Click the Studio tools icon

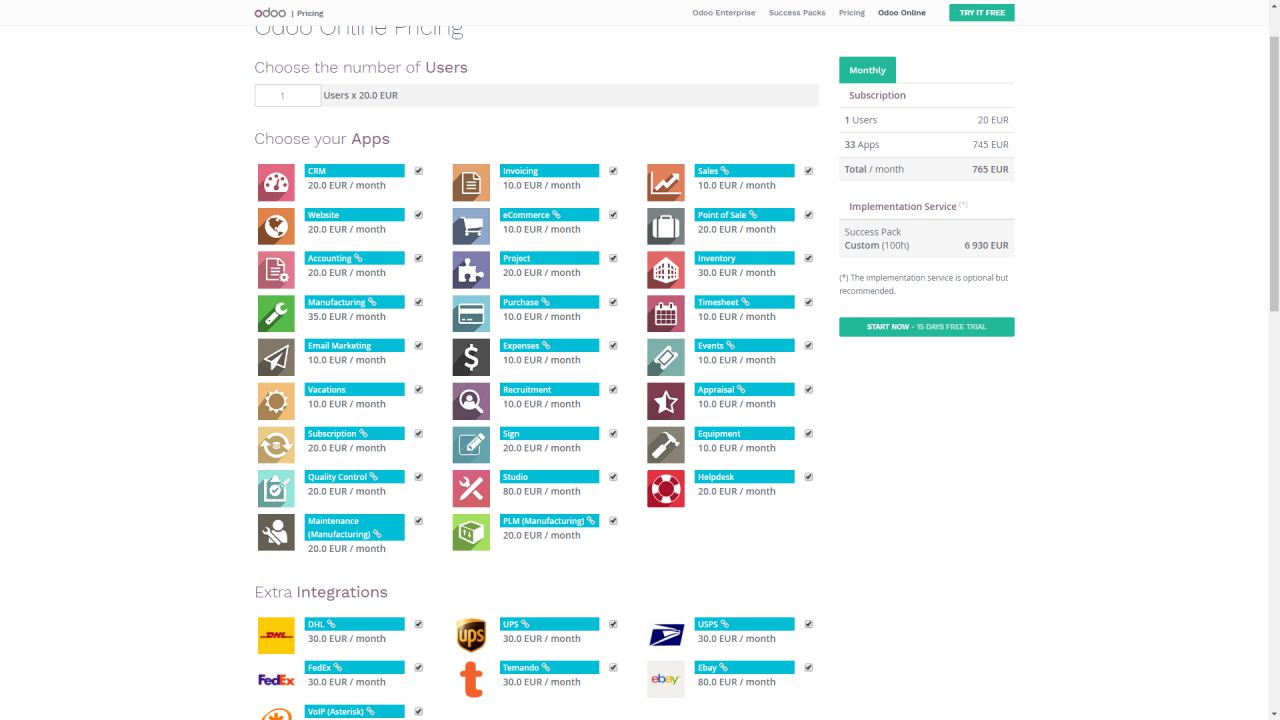[x=471, y=489]
